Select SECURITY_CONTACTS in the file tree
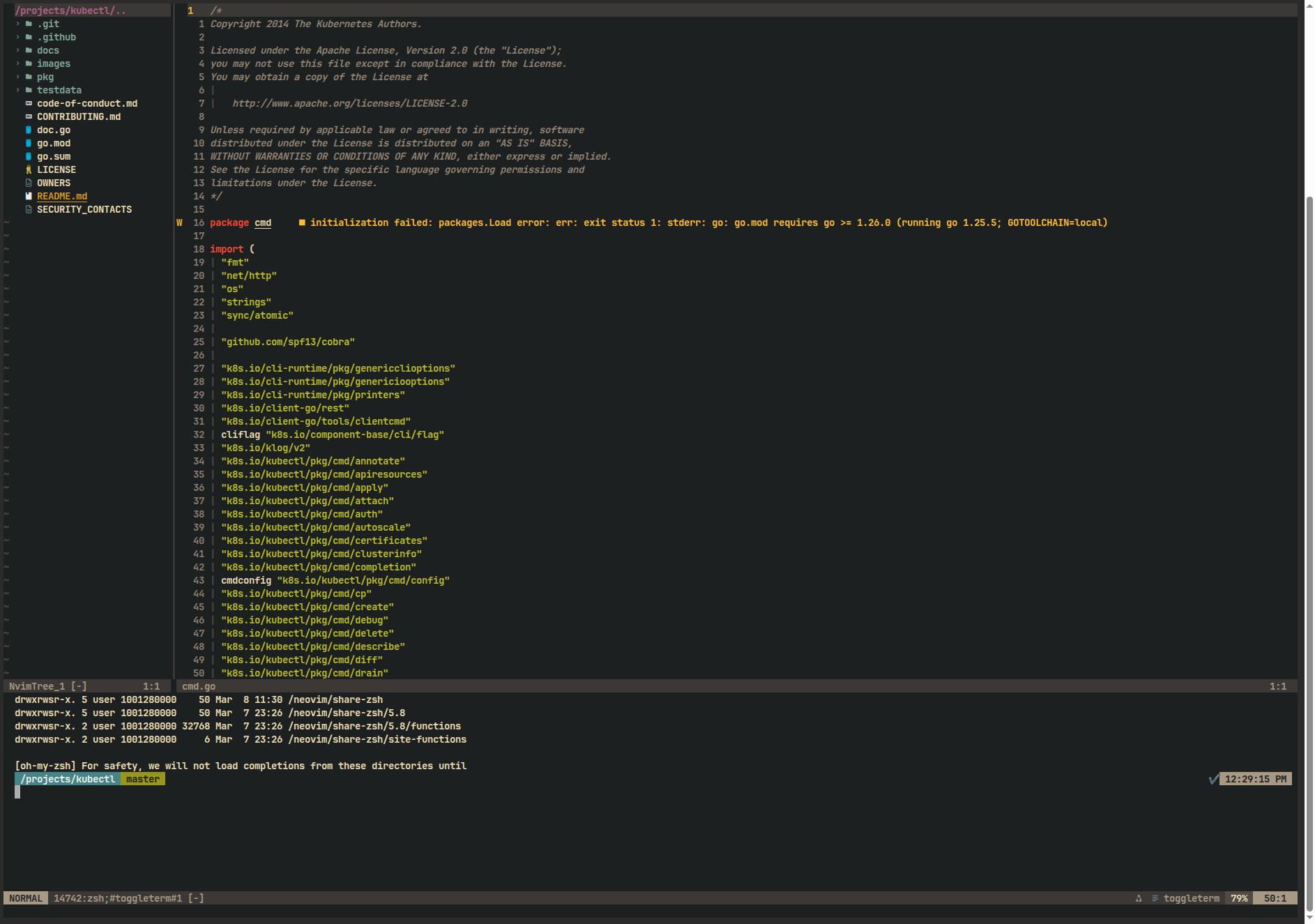The height and width of the screenshot is (924, 1315). pos(84,209)
